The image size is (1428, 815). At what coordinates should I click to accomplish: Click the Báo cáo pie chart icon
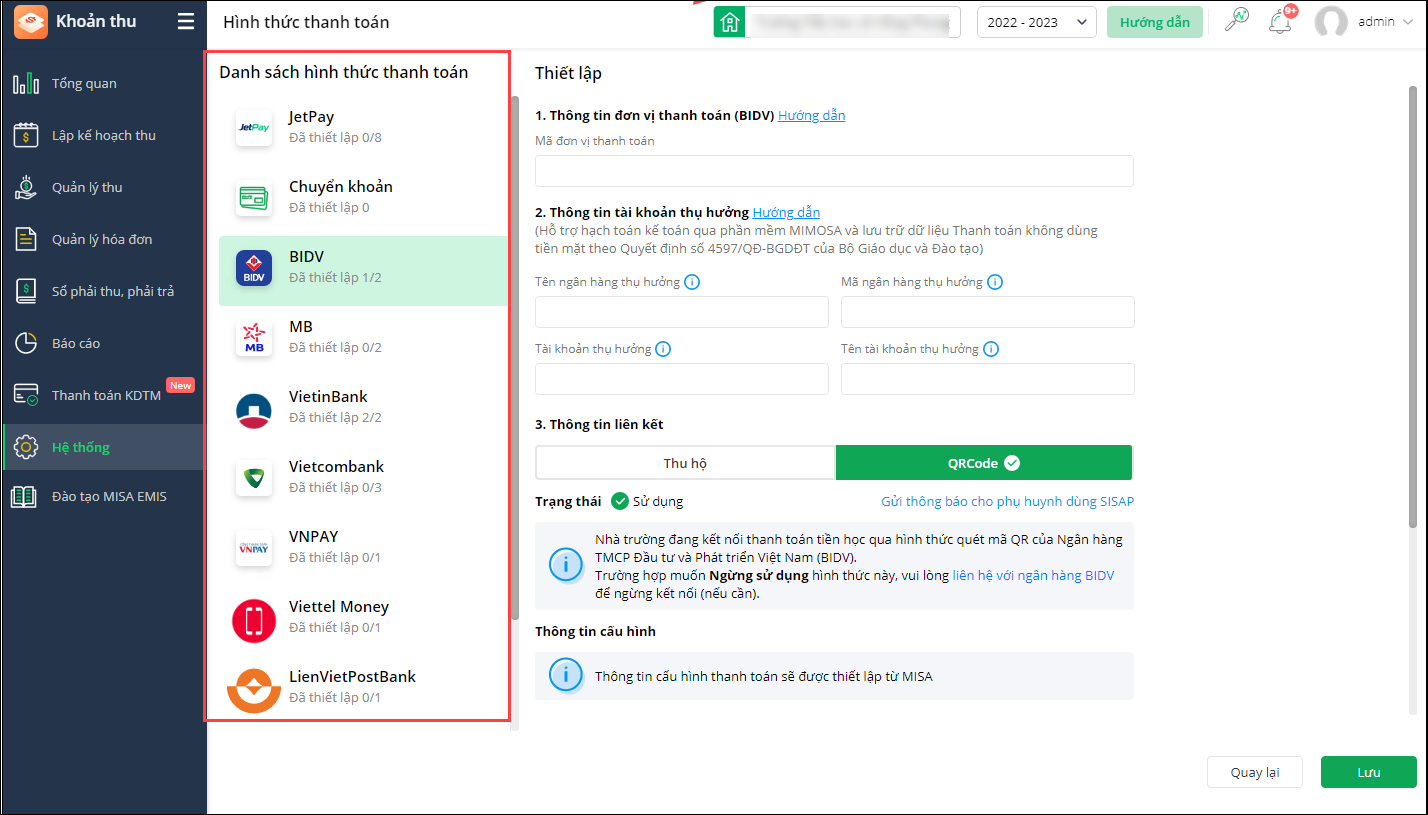[x=26, y=343]
